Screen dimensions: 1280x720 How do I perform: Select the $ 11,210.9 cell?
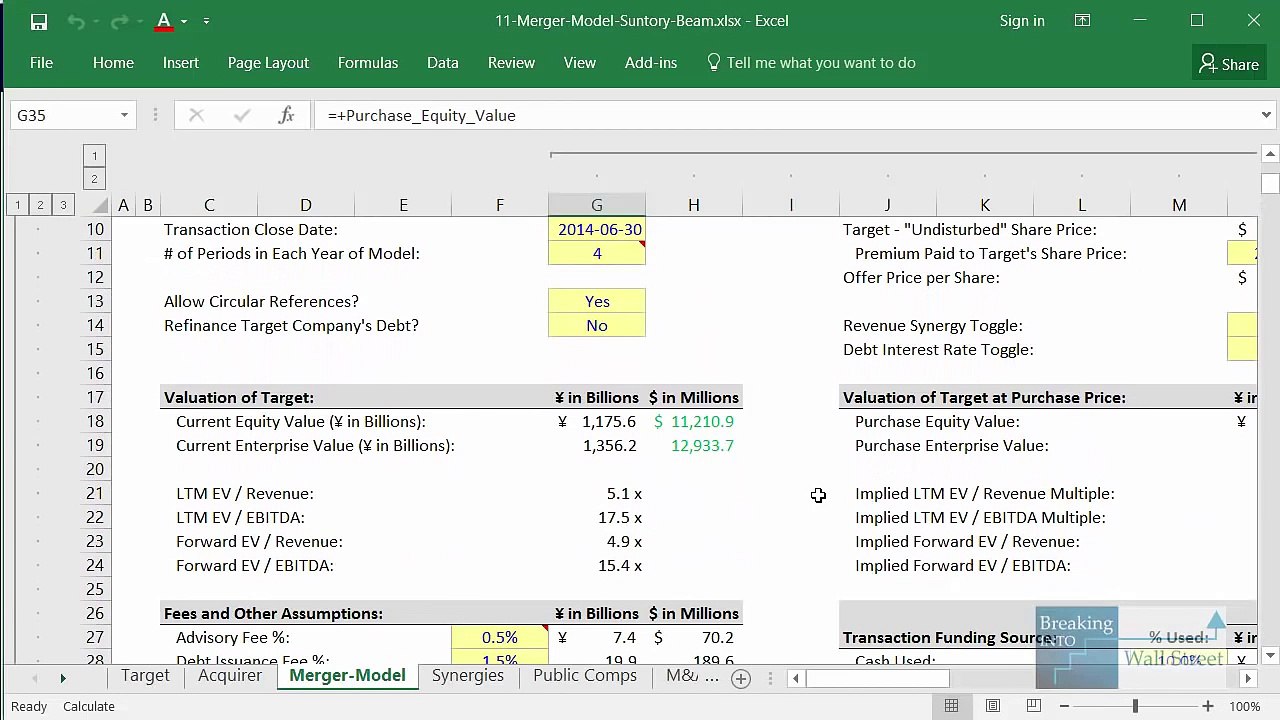click(x=694, y=421)
